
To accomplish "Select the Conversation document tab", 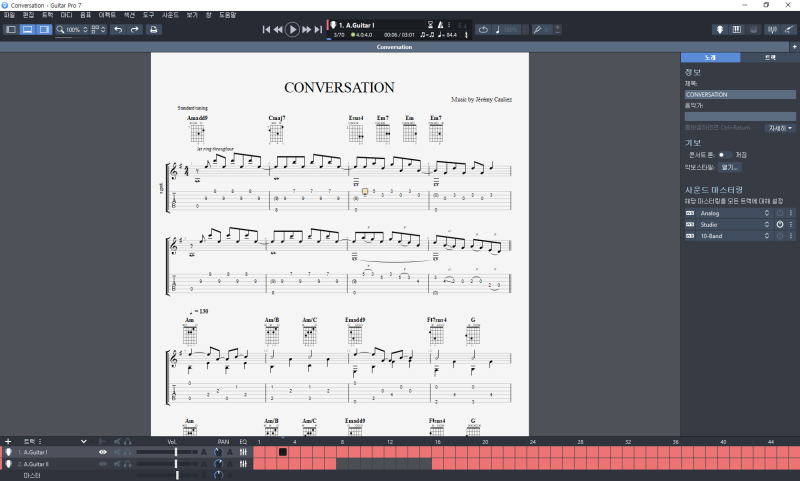I will click(394, 47).
